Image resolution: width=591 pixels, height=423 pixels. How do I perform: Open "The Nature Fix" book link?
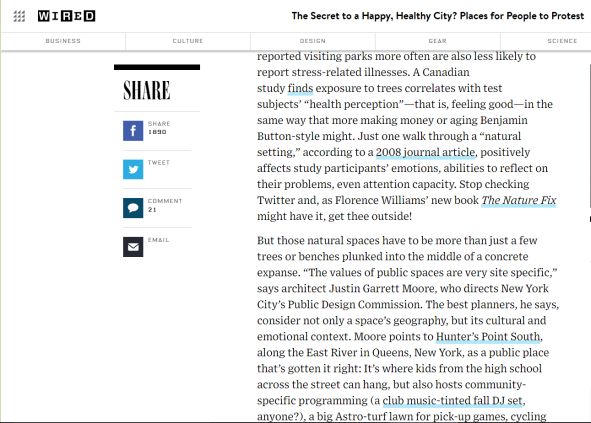pyautogui.click(x=519, y=200)
